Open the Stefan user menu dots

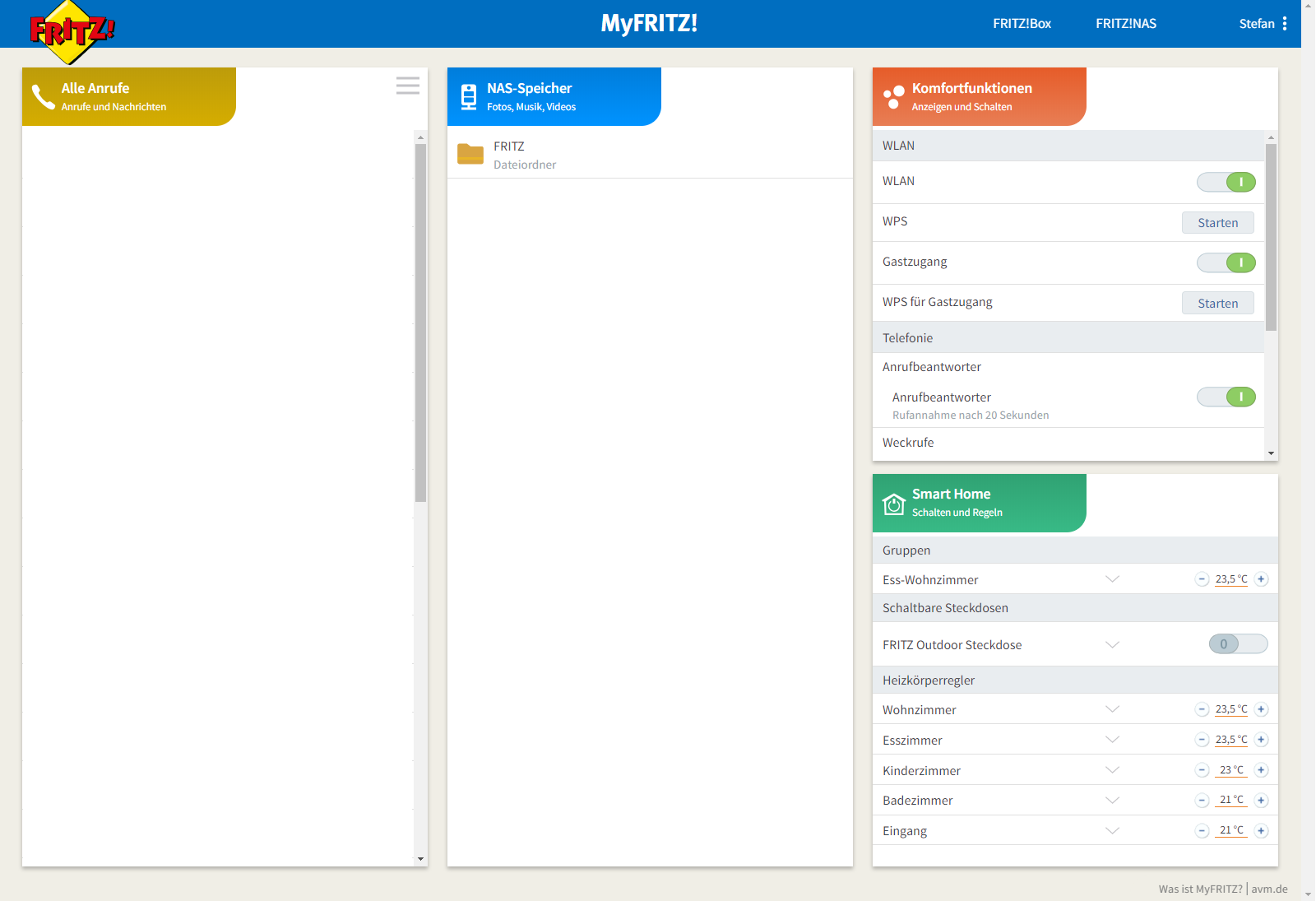coord(1285,24)
